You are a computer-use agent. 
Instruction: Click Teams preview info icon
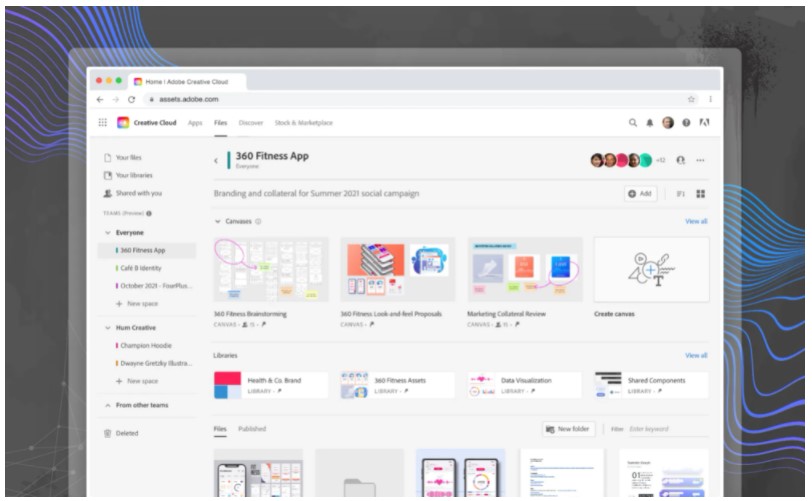click(149, 213)
